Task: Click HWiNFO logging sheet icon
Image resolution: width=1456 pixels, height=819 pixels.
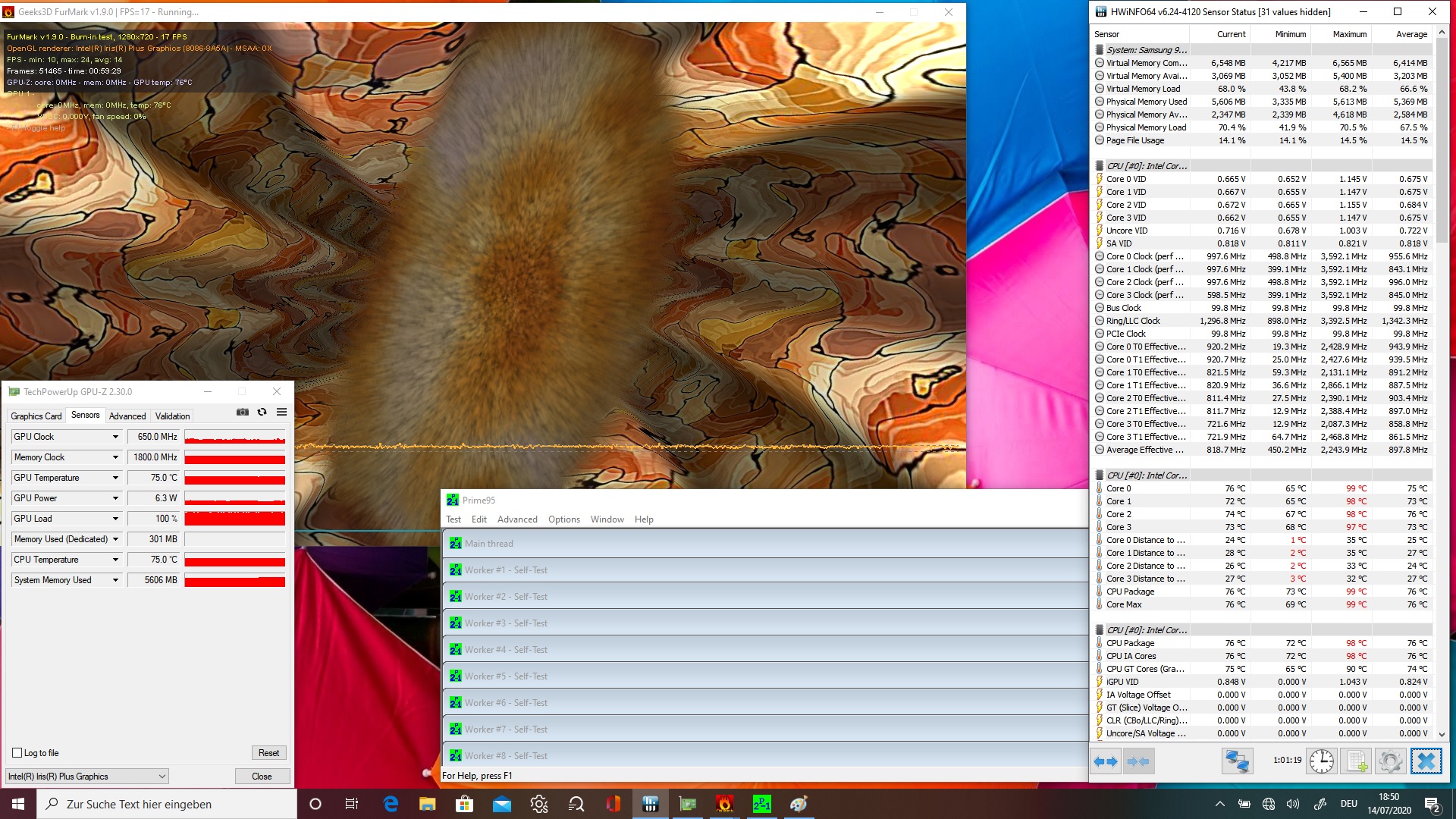Action: pos(1356,761)
